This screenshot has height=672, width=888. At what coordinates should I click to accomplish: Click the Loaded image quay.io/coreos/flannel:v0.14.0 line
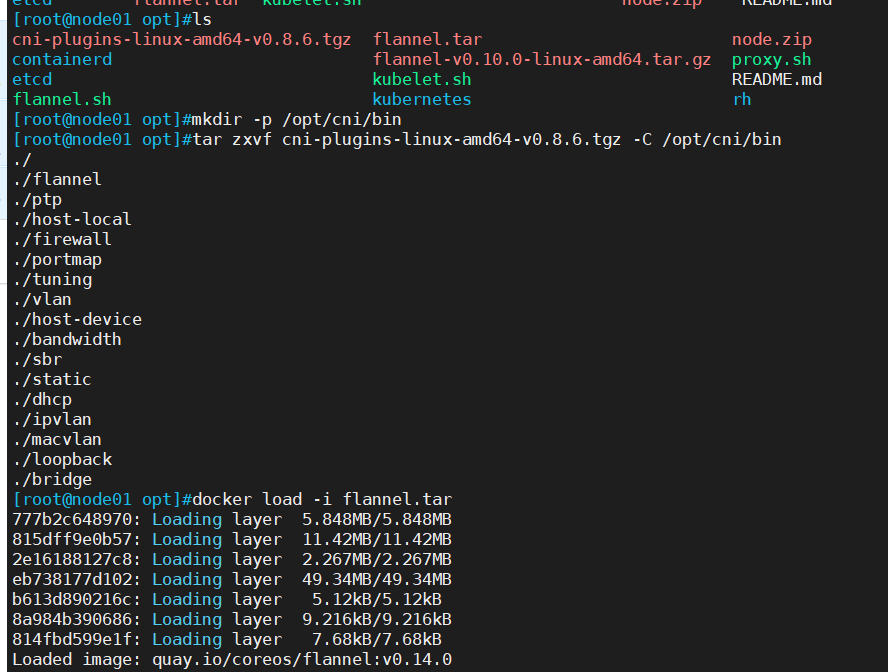[x=232, y=660]
